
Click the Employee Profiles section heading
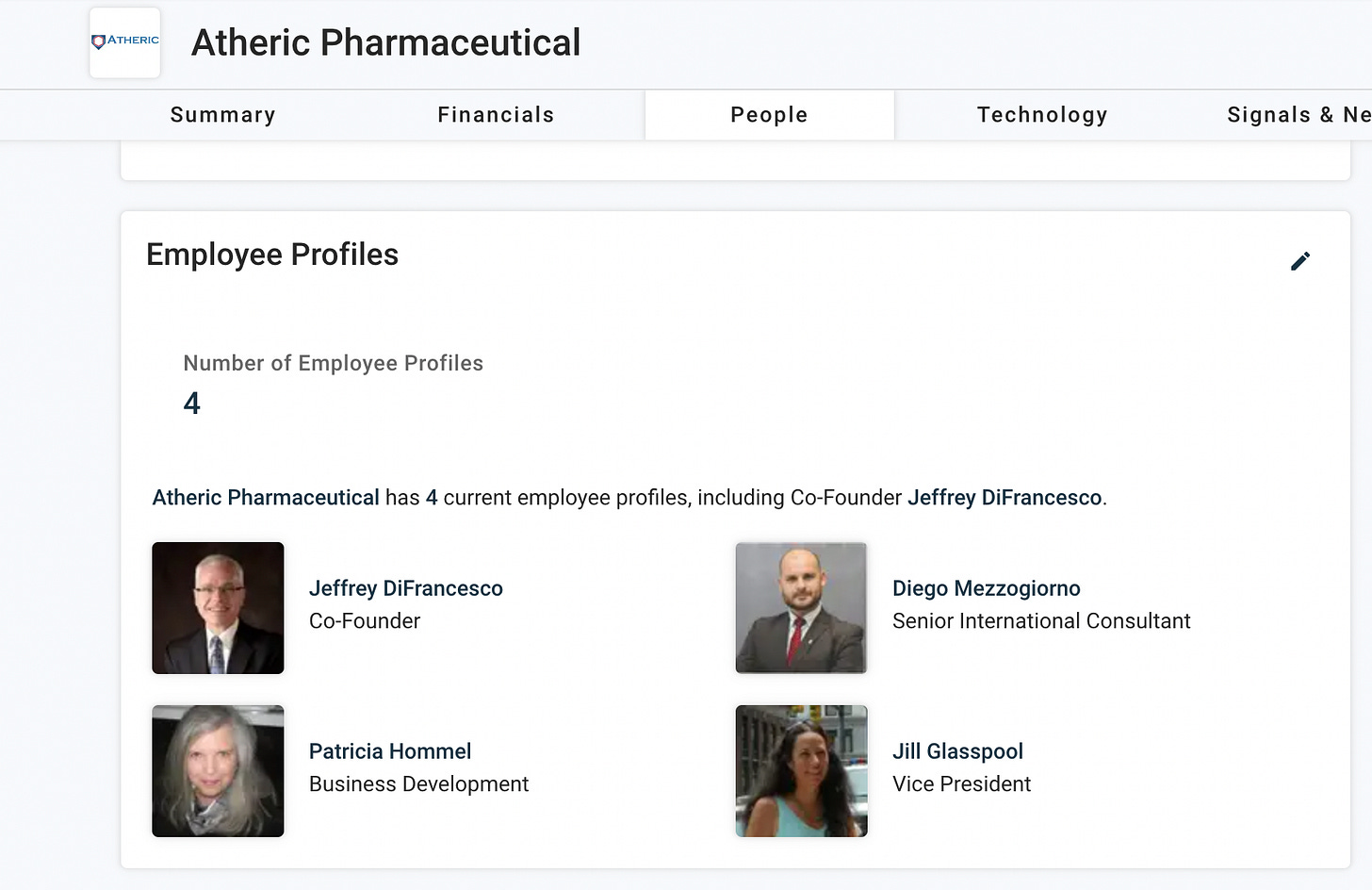(x=272, y=255)
